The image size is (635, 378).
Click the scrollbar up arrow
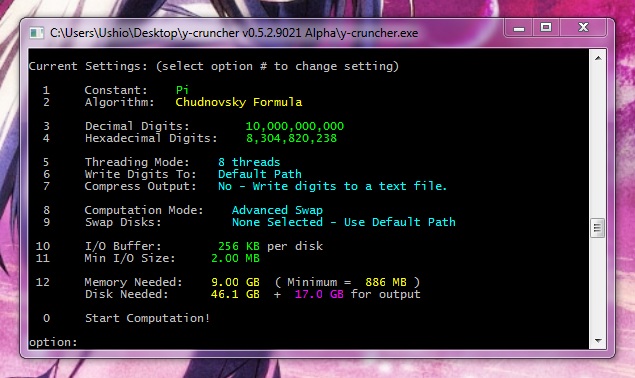tap(598, 58)
